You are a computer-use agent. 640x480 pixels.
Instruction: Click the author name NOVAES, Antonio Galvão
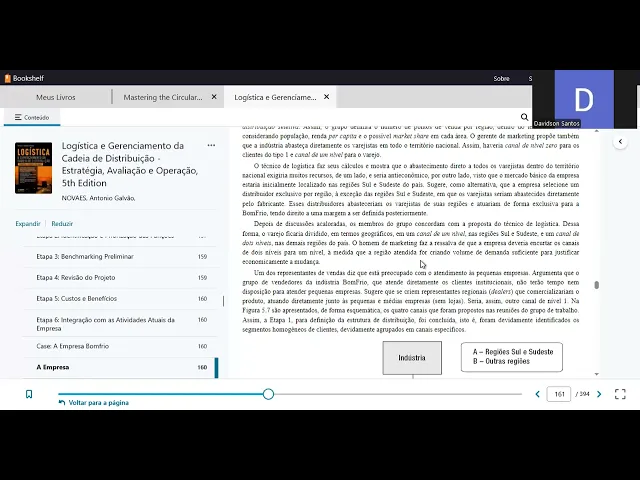pos(98,198)
